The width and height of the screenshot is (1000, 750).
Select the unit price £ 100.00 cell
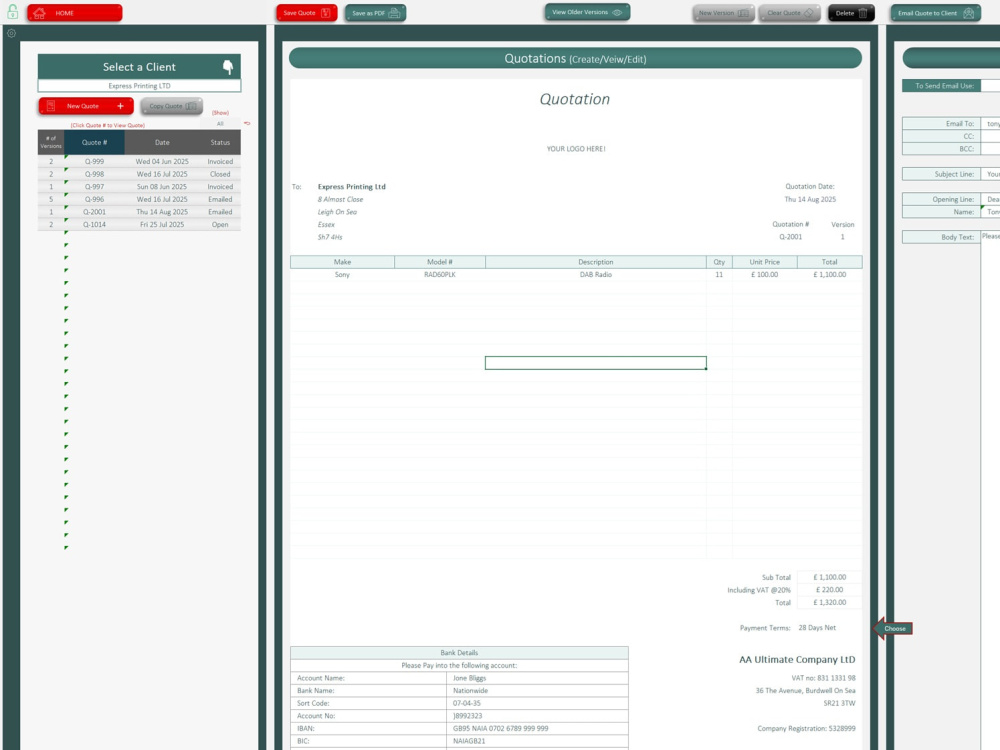765,275
